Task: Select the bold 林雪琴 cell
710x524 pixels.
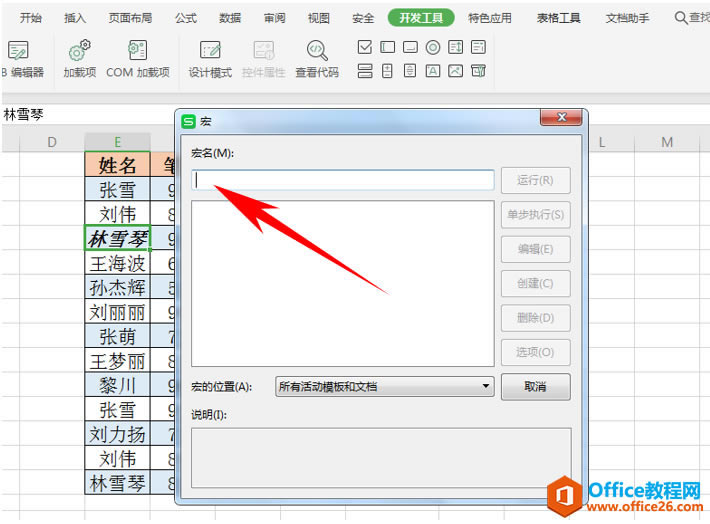Action: point(117,238)
